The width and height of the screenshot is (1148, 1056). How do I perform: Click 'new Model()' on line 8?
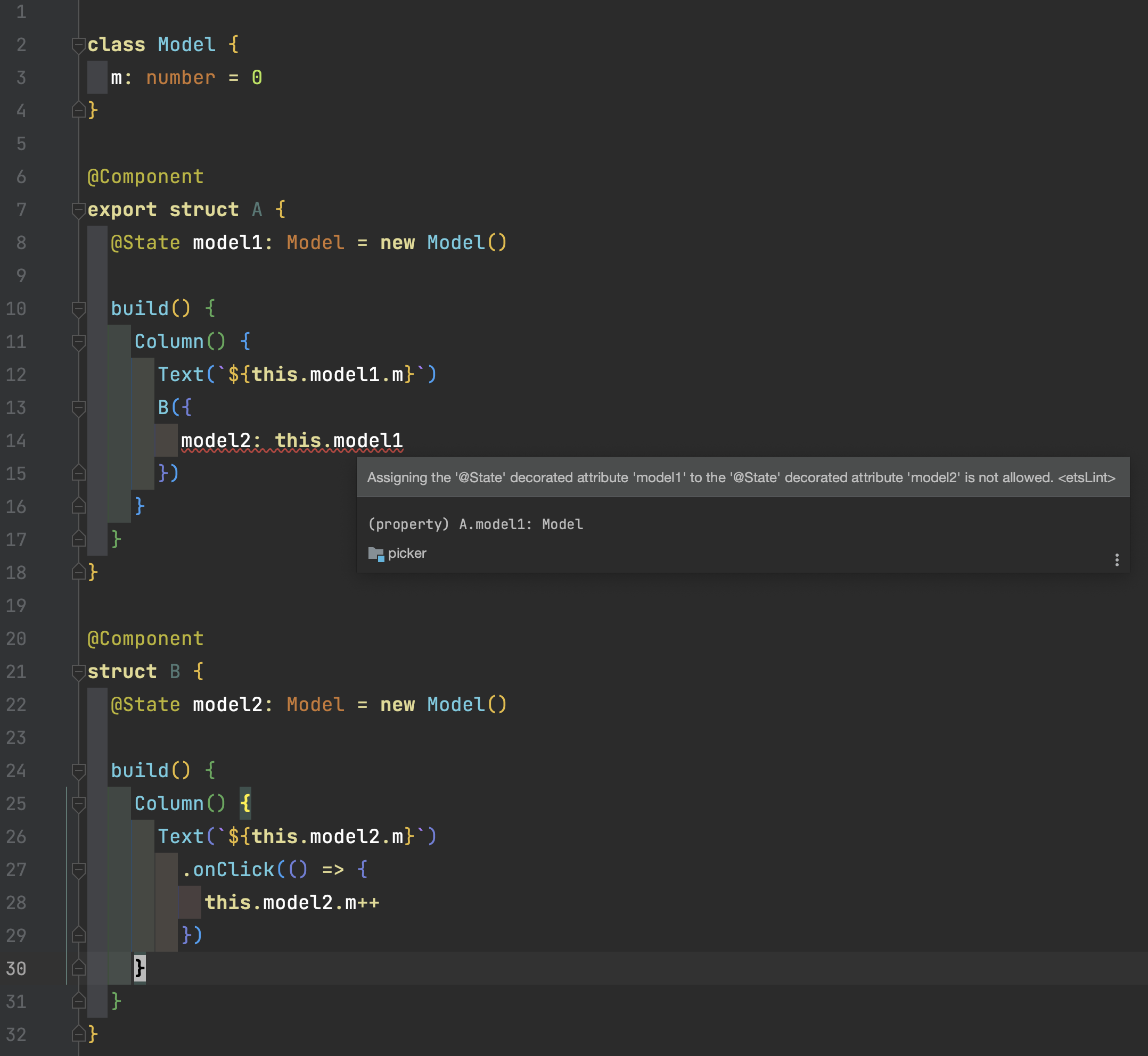pos(444,243)
